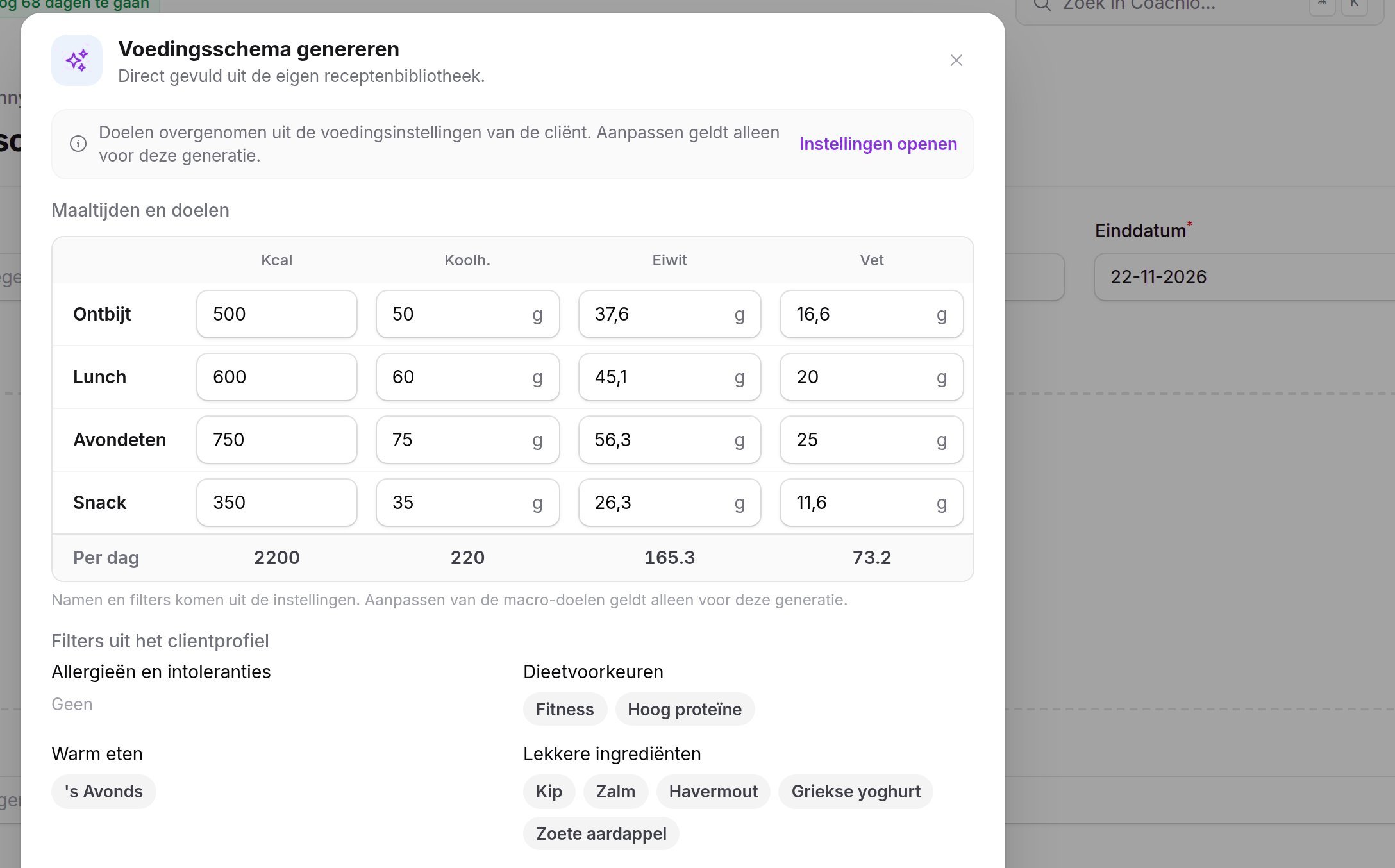Click the Kcal column header

[x=277, y=260]
